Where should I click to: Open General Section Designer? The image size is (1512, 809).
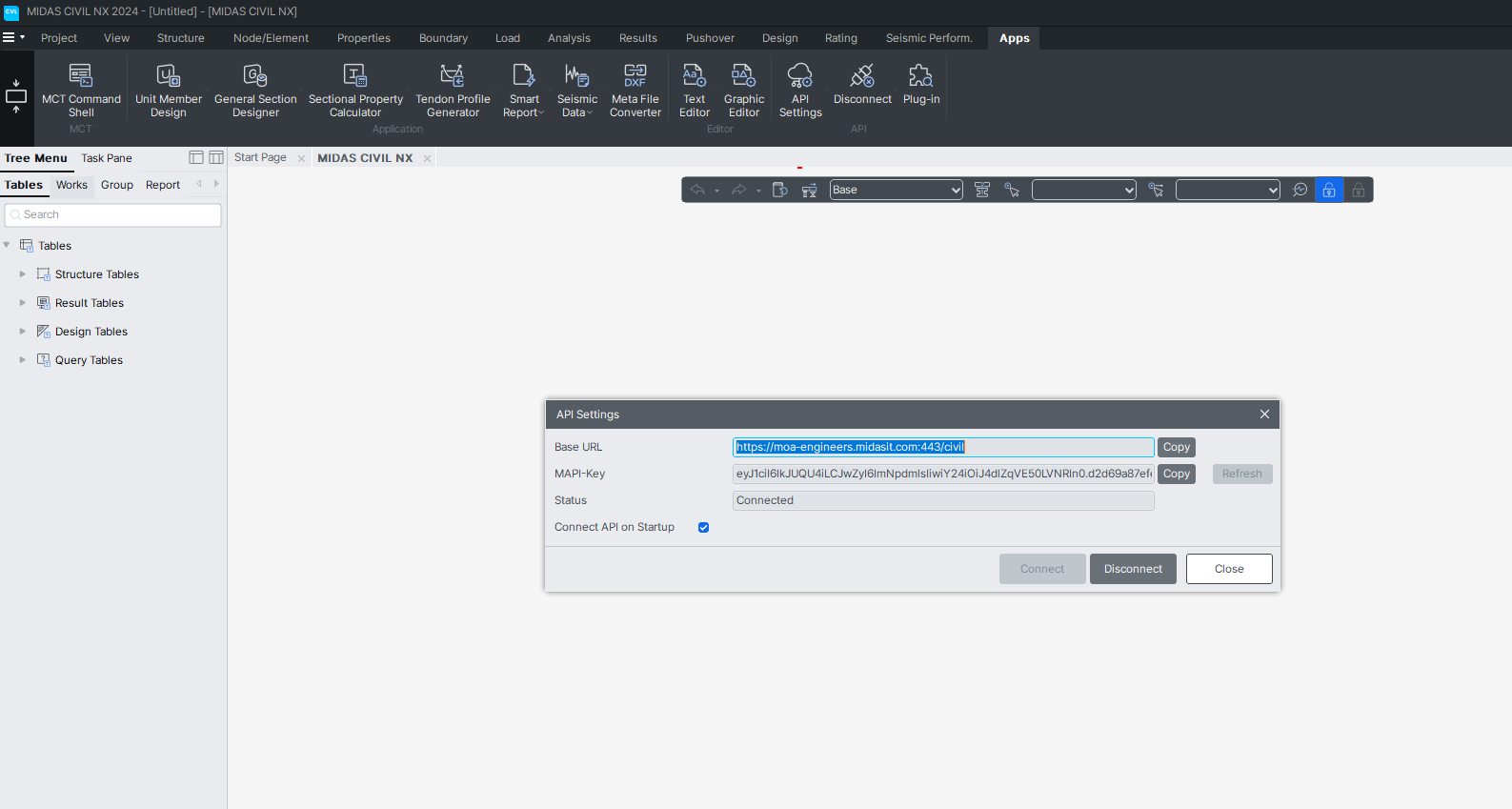[255, 91]
